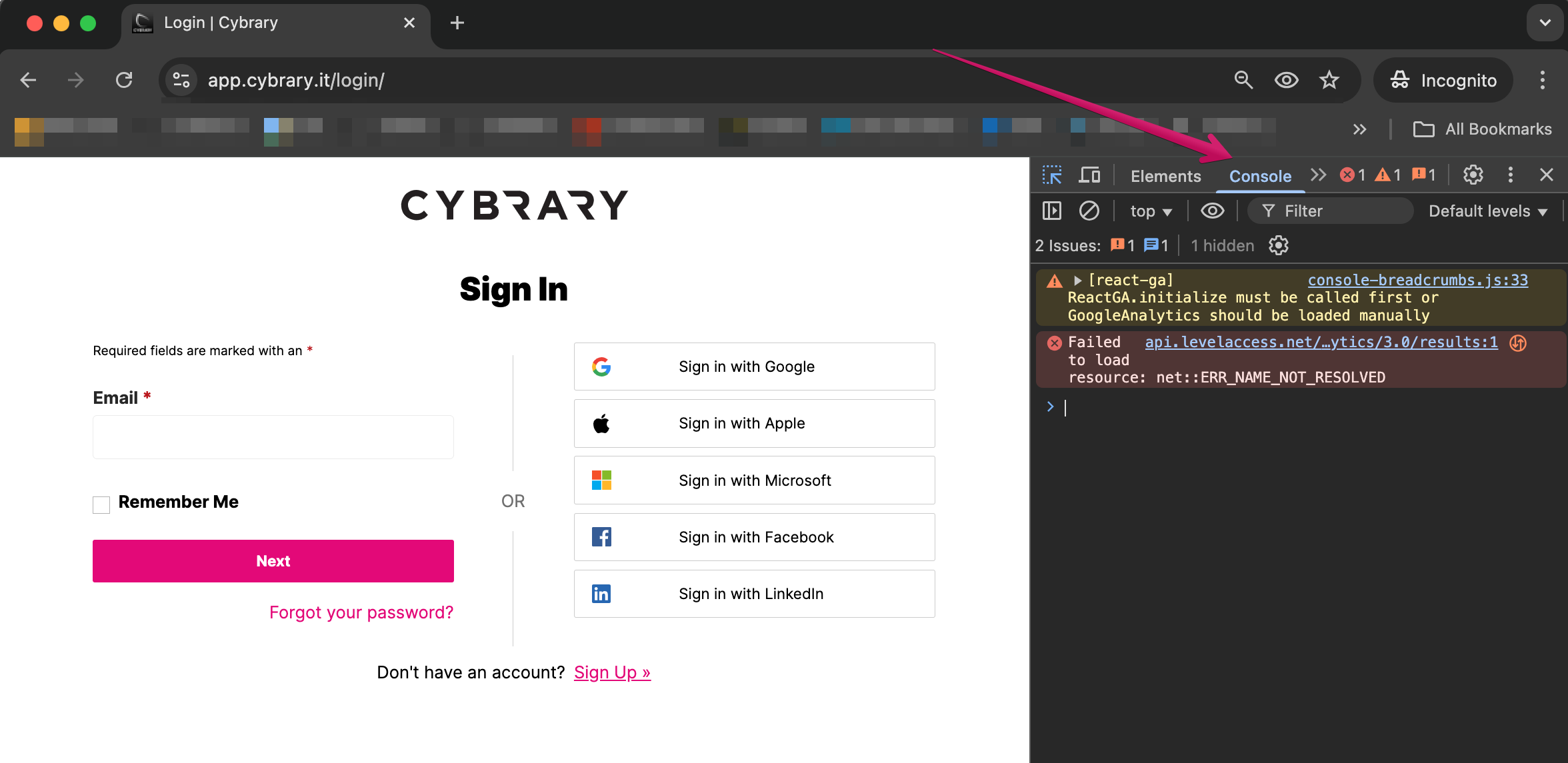The height and width of the screenshot is (763, 1568).
Task: Click Sign in with Google
Action: 754,367
